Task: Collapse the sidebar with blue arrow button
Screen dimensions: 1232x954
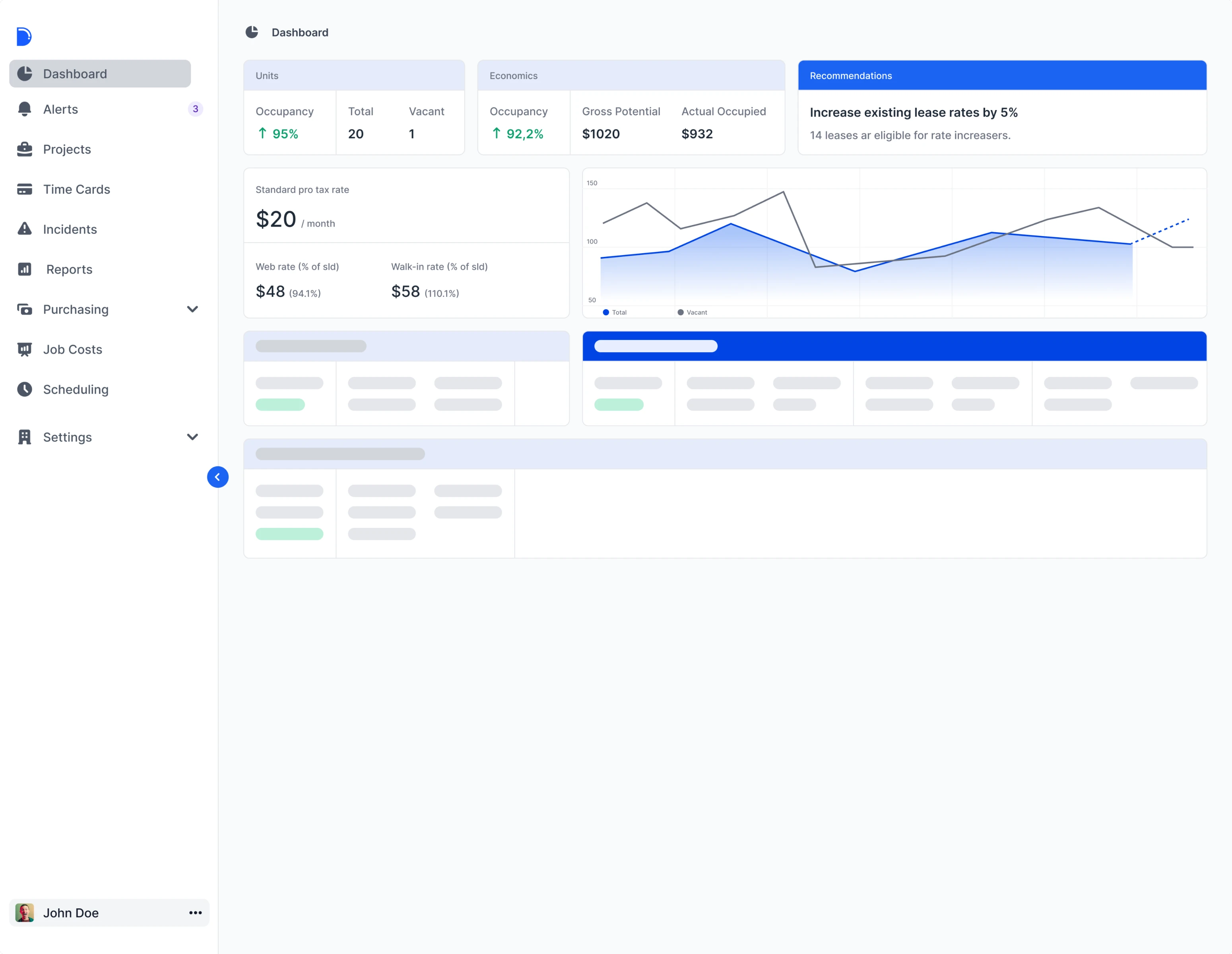Action: [218, 477]
